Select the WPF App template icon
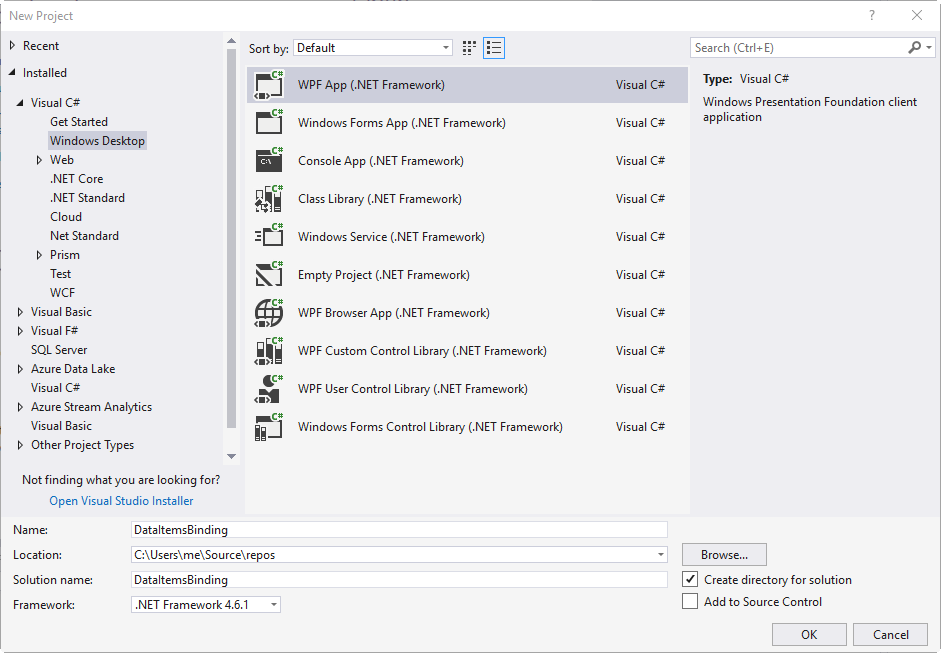Viewport: 941px width, 653px height. point(263,84)
